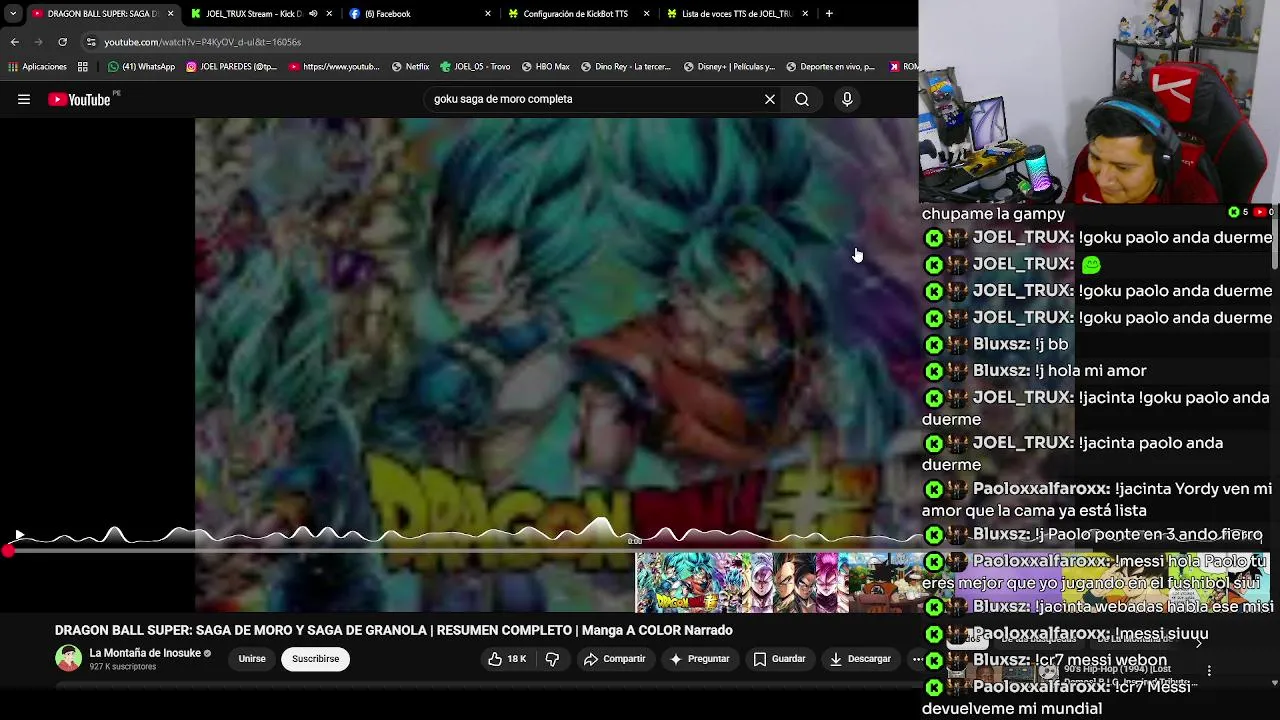1280x720 pixels.
Task: View site information icon in address bar
Action: coord(91,42)
